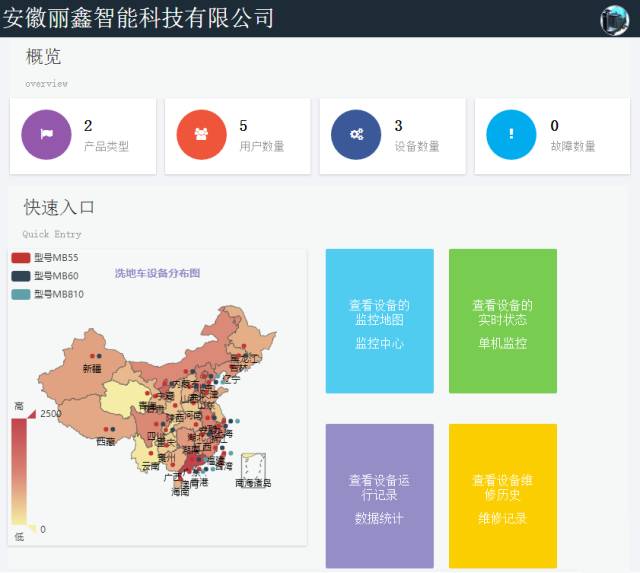
Task: Click the blue gears device count icon
Action: coord(356,135)
